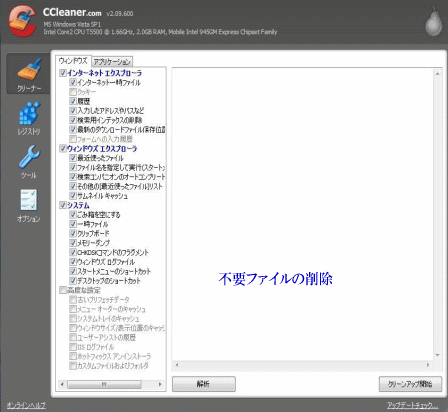Check ウィンドウサイズ/表示位置のキャッシュ checkbox
Viewport: 448px width, 412px height.
[73, 328]
